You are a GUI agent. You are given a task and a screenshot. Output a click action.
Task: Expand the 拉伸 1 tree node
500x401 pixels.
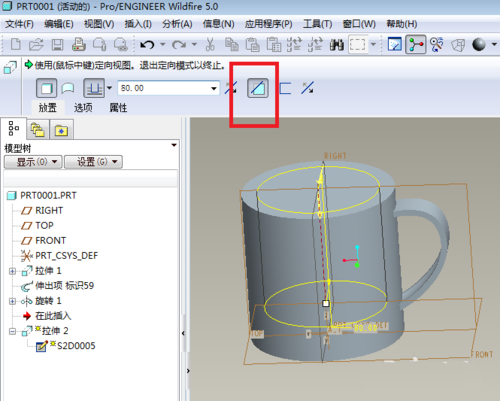(x=12, y=271)
